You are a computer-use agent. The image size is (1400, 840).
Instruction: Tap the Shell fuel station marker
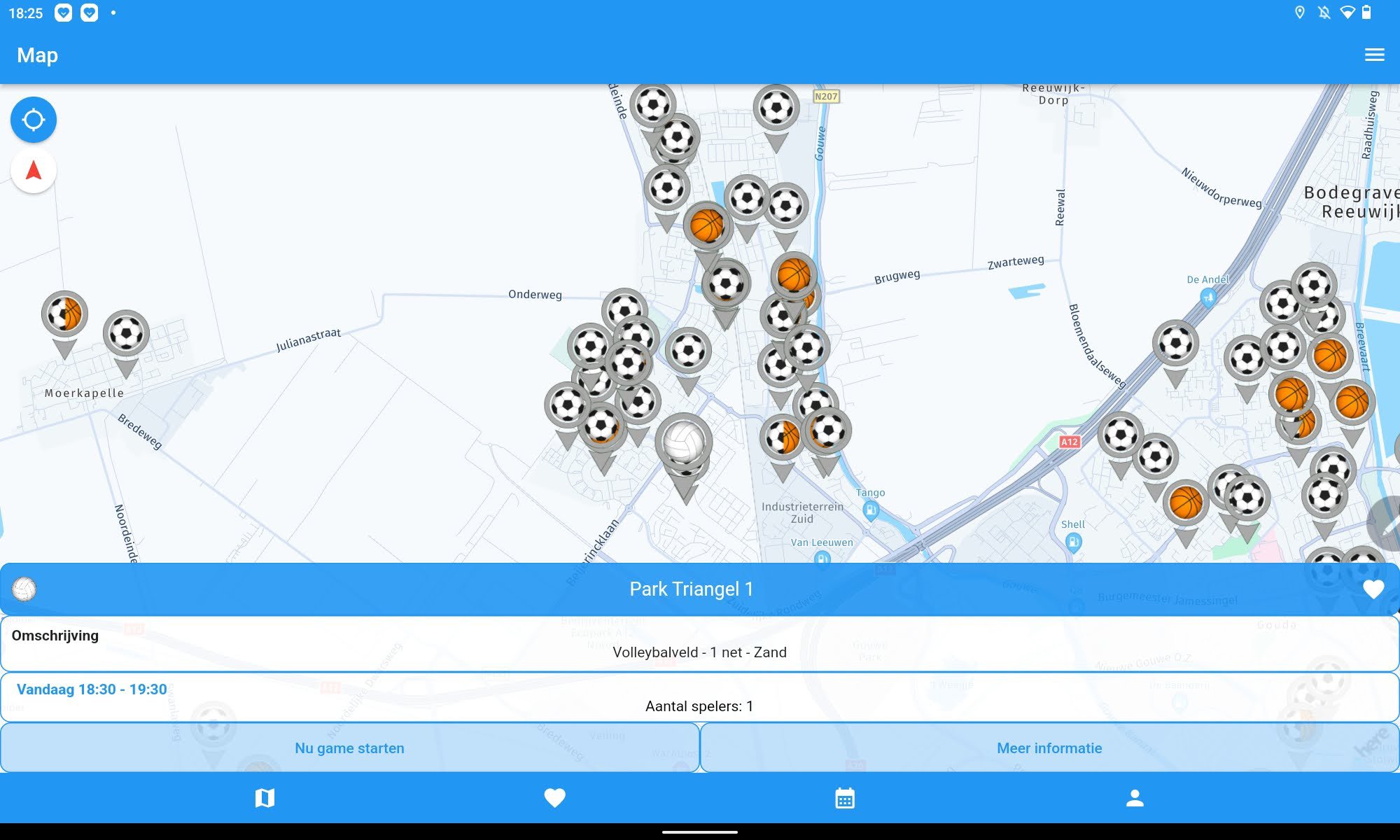1073,540
